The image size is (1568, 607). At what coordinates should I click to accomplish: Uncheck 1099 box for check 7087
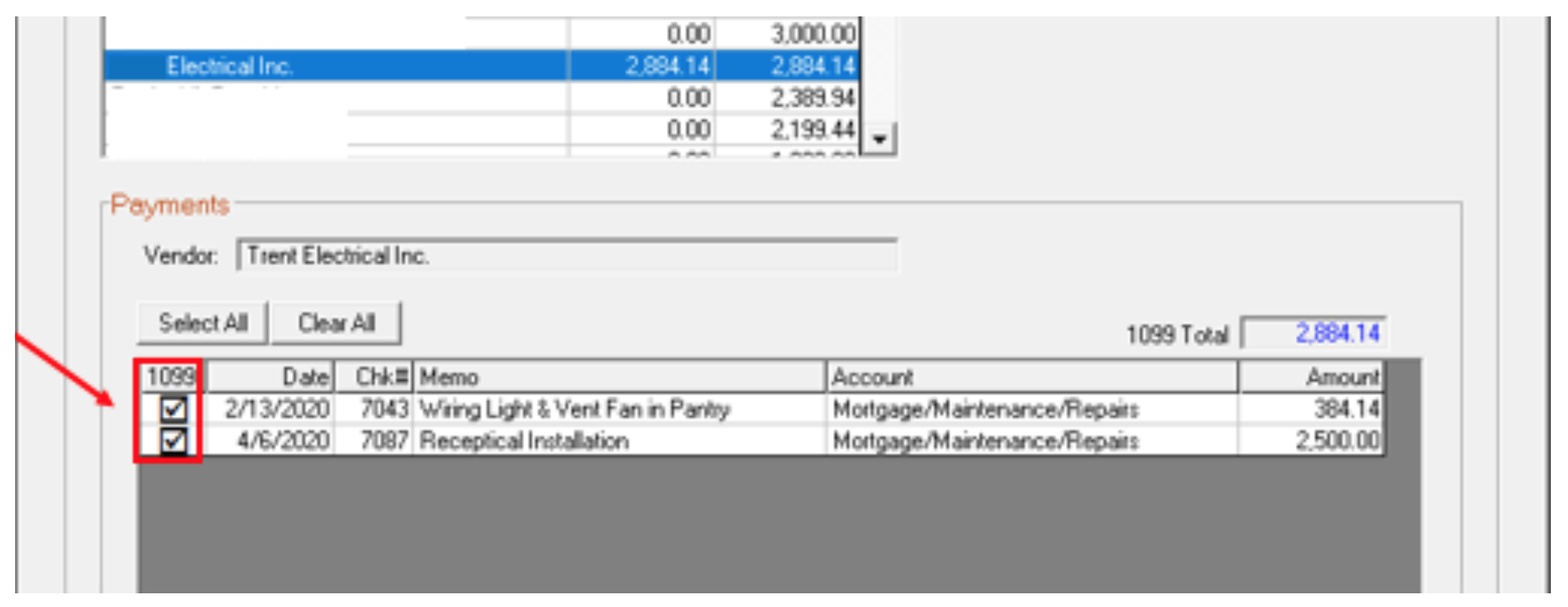point(172,441)
